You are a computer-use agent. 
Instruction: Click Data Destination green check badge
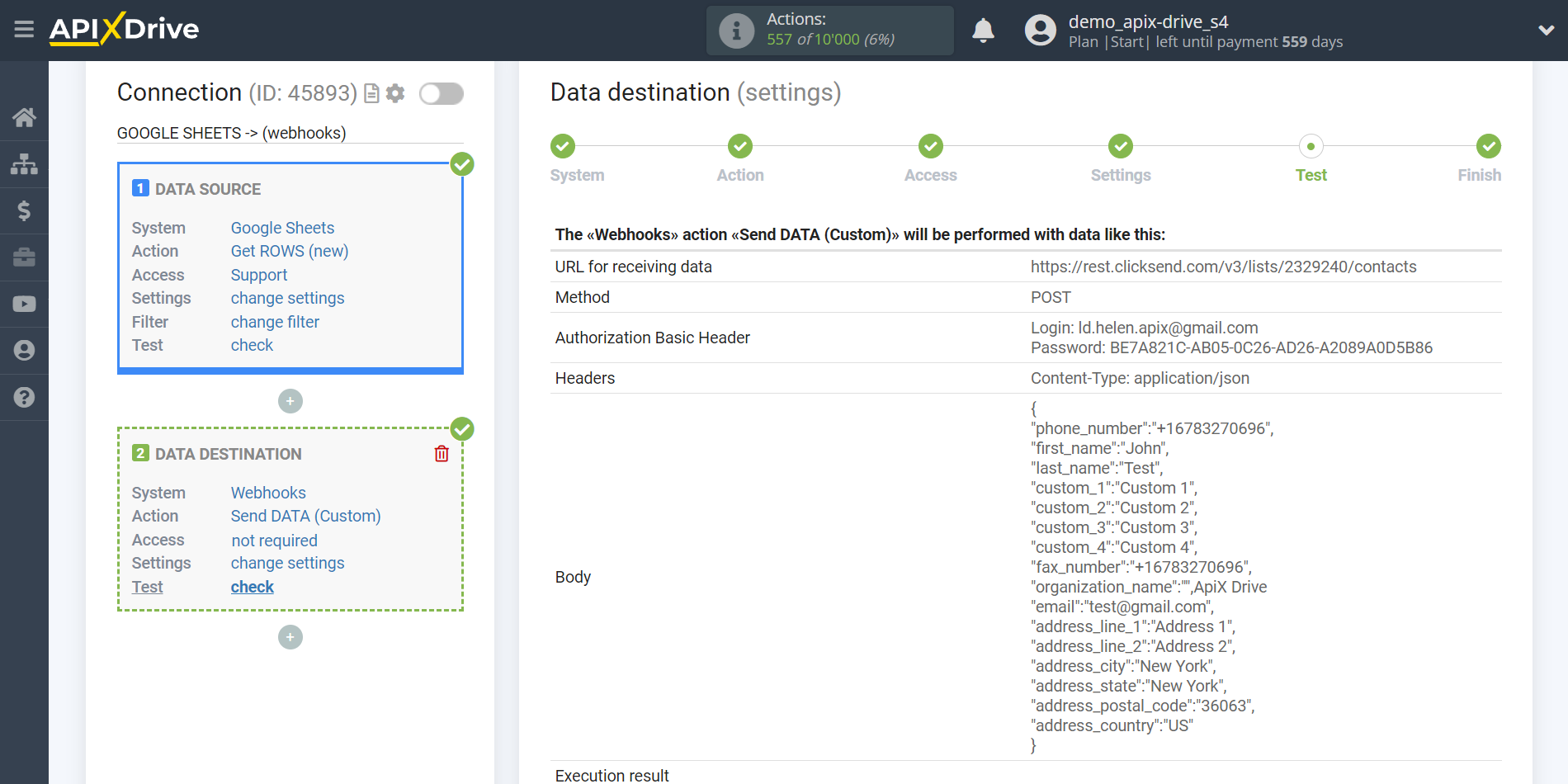pos(462,429)
